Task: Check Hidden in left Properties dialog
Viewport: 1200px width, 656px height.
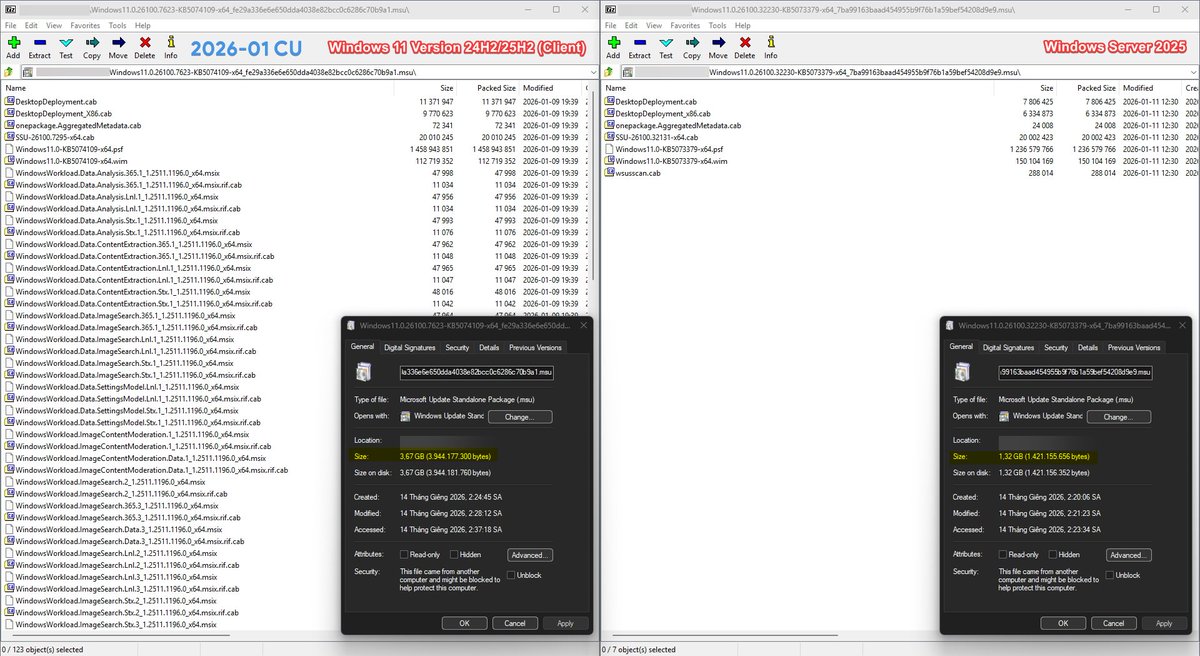Action: point(454,555)
